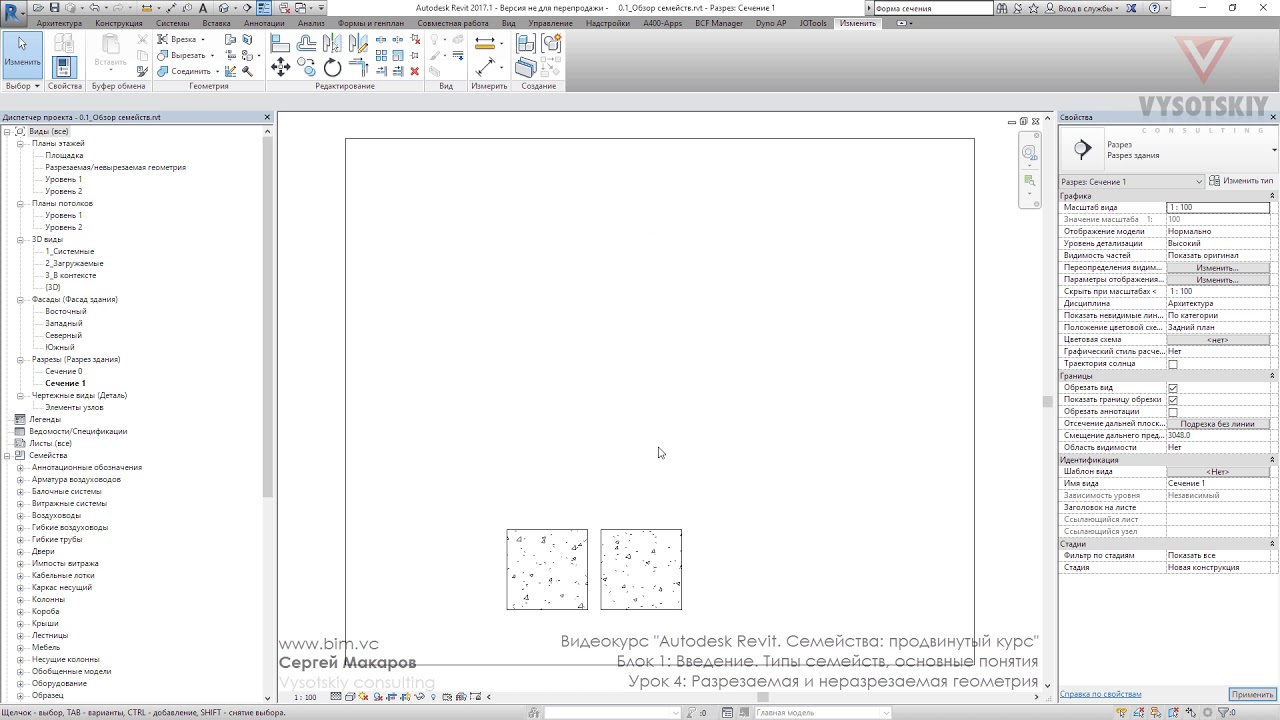Collapse Фасады (Фасад здания) node

(20, 299)
